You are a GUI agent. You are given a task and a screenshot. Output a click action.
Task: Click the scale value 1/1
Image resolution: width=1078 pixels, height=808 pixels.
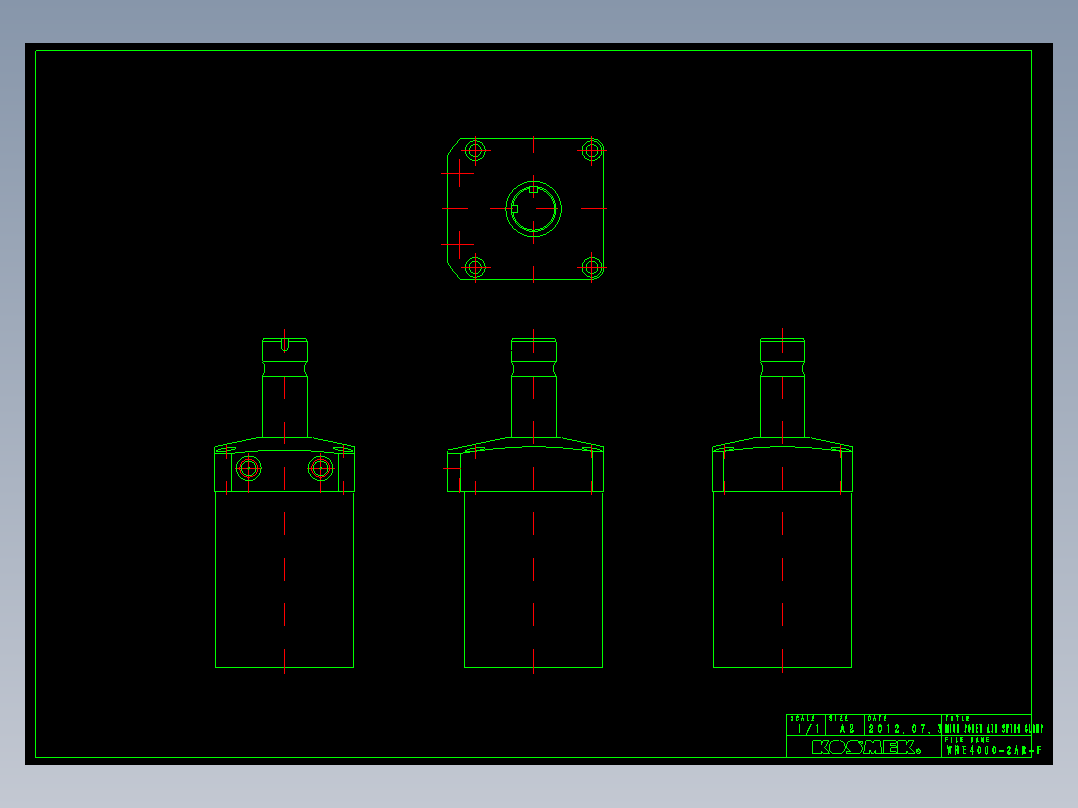808,729
